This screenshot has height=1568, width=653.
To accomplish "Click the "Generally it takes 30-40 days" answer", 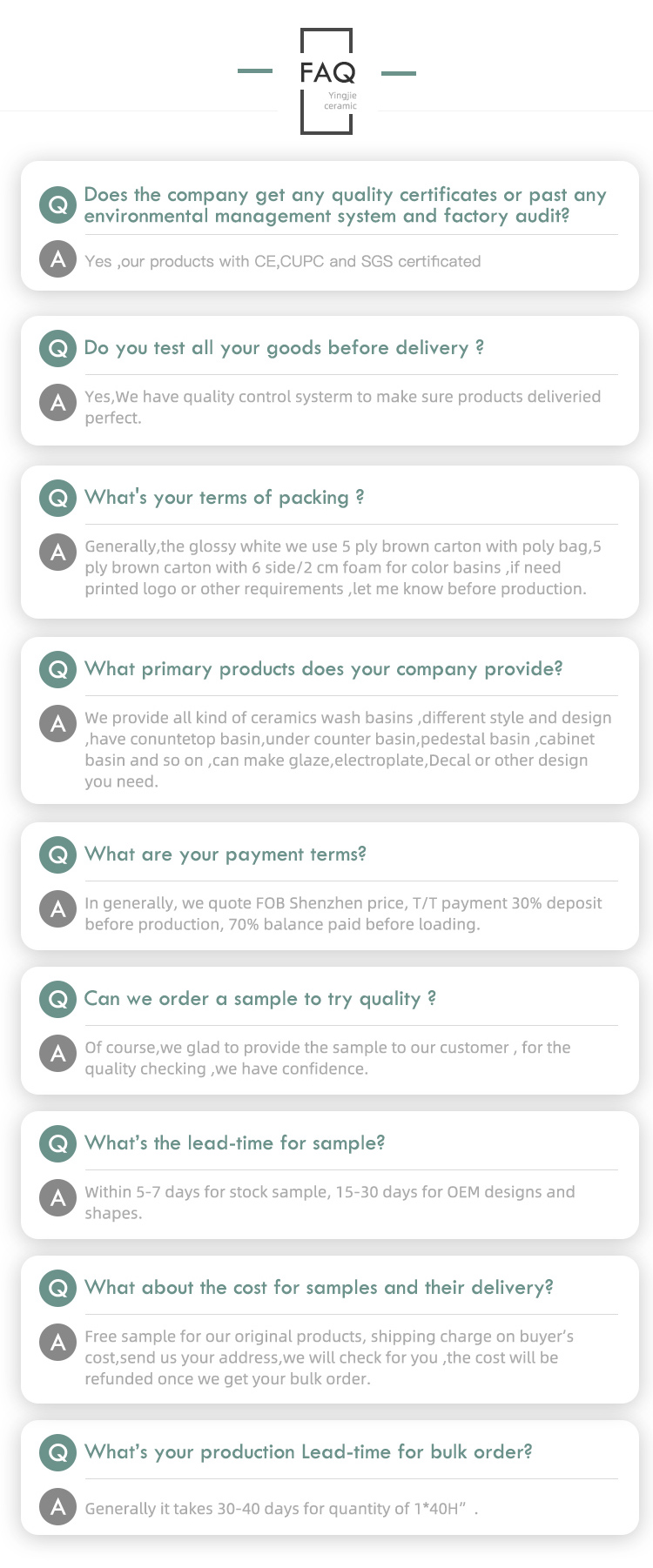I will pos(281,1509).
